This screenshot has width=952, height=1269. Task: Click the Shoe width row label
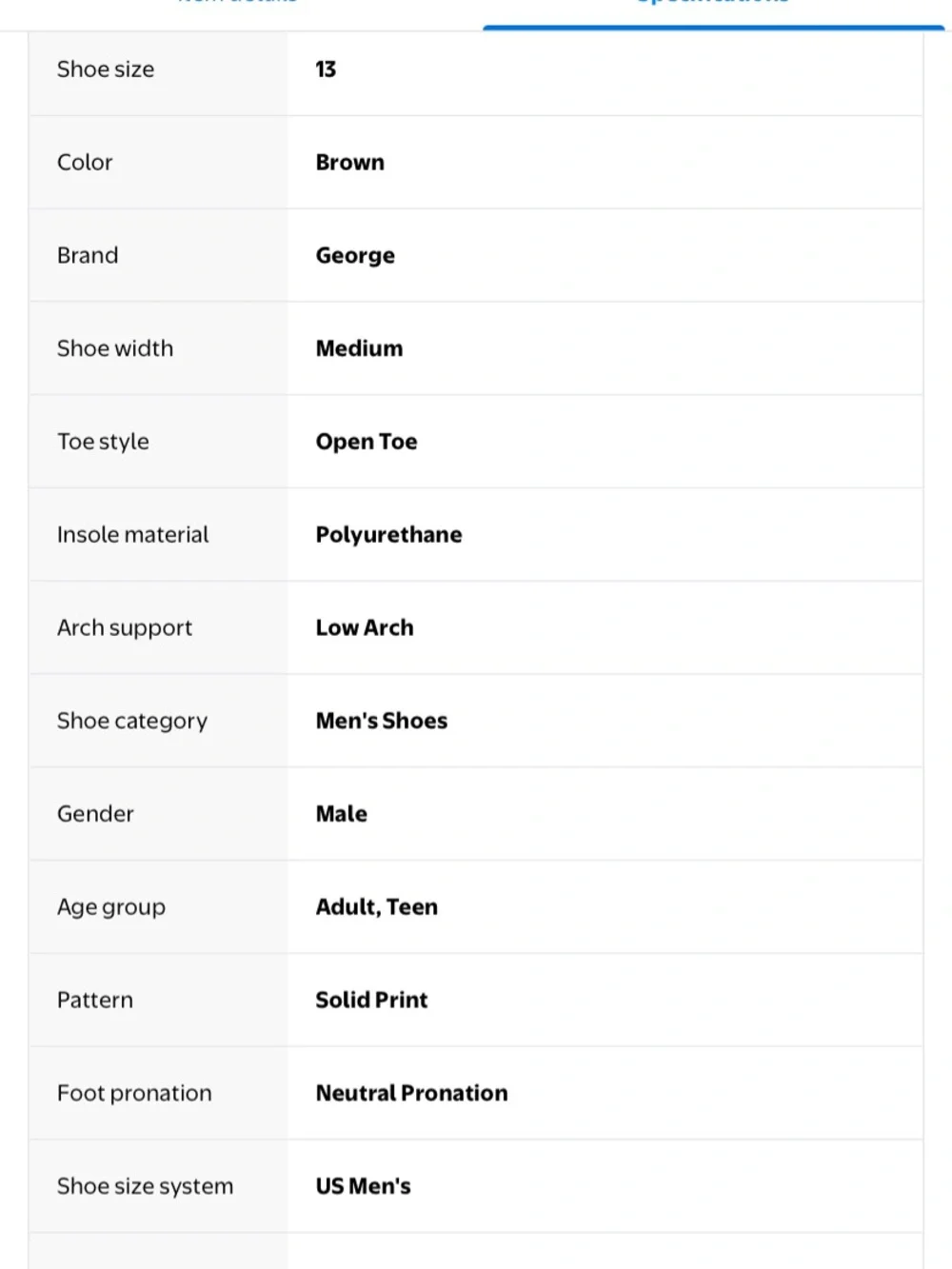[x=115, y=348]
